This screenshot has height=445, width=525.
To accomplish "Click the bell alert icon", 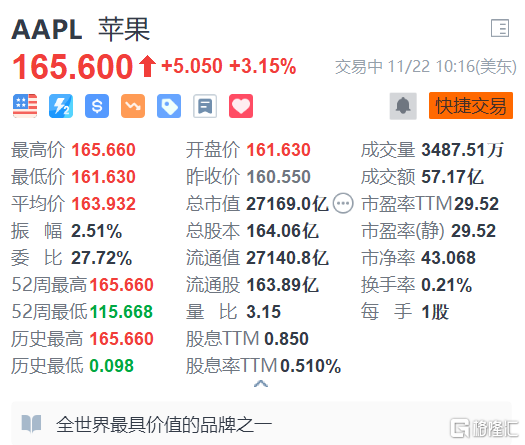I will (403, 106).
